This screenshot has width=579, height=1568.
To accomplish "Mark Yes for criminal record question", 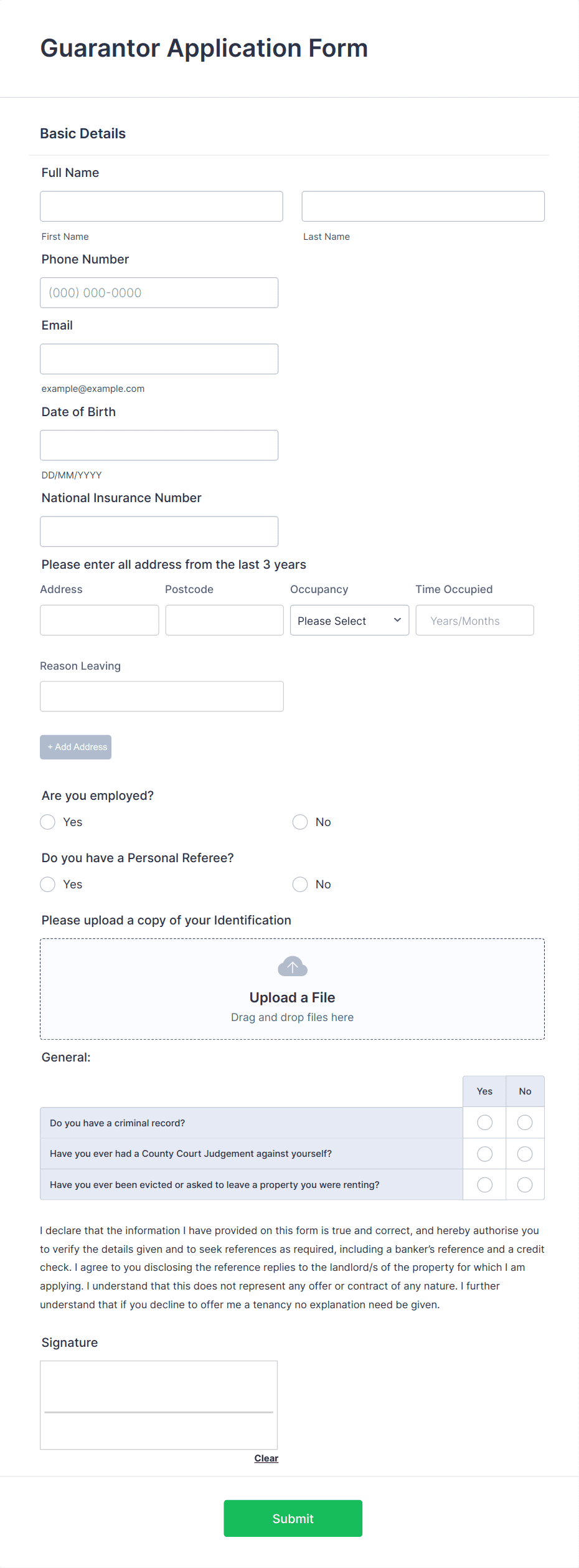I will (x=484, y=1123).
